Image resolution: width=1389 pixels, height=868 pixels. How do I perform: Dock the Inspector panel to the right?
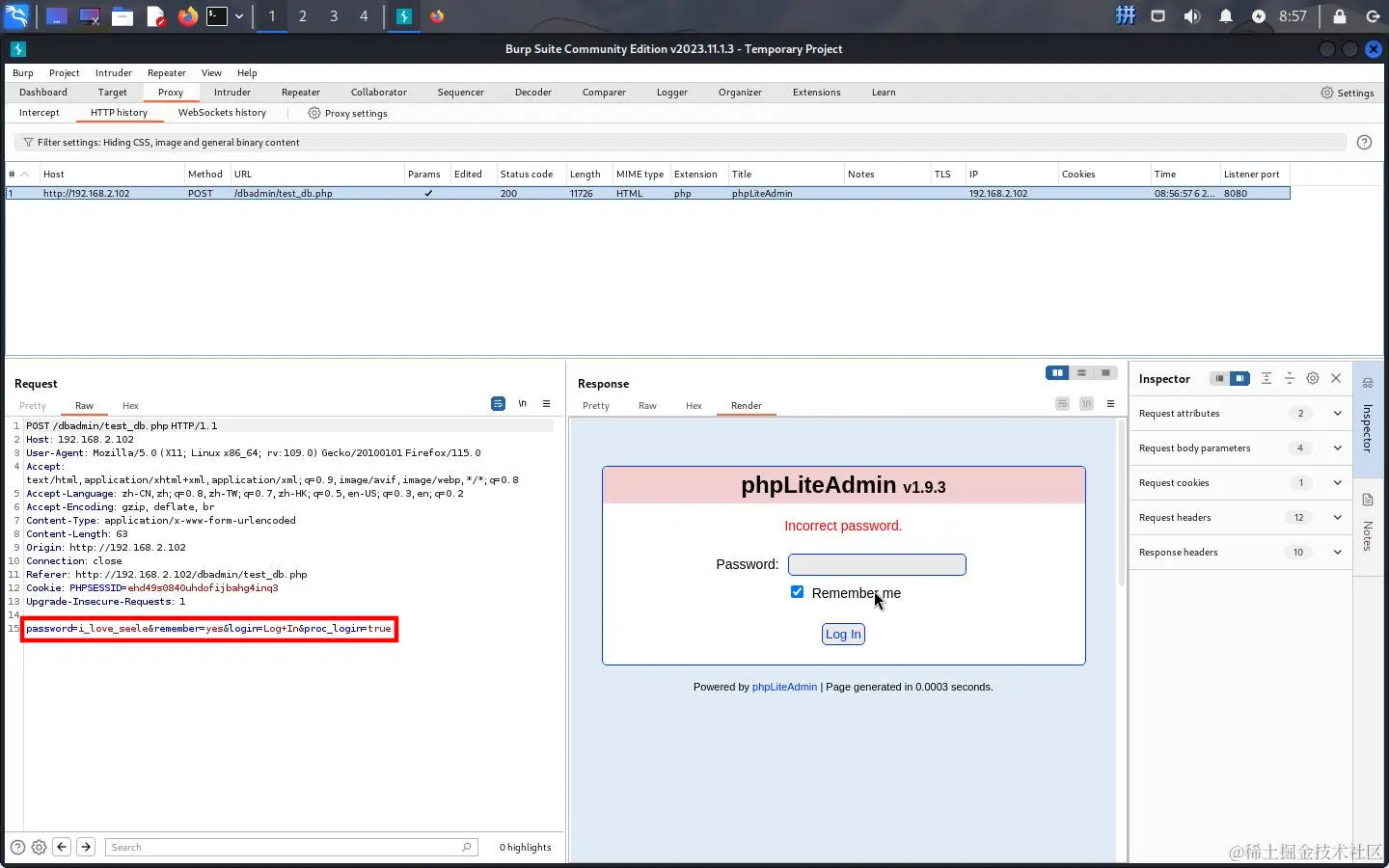pyautogui.click(x=1239, y=379)
